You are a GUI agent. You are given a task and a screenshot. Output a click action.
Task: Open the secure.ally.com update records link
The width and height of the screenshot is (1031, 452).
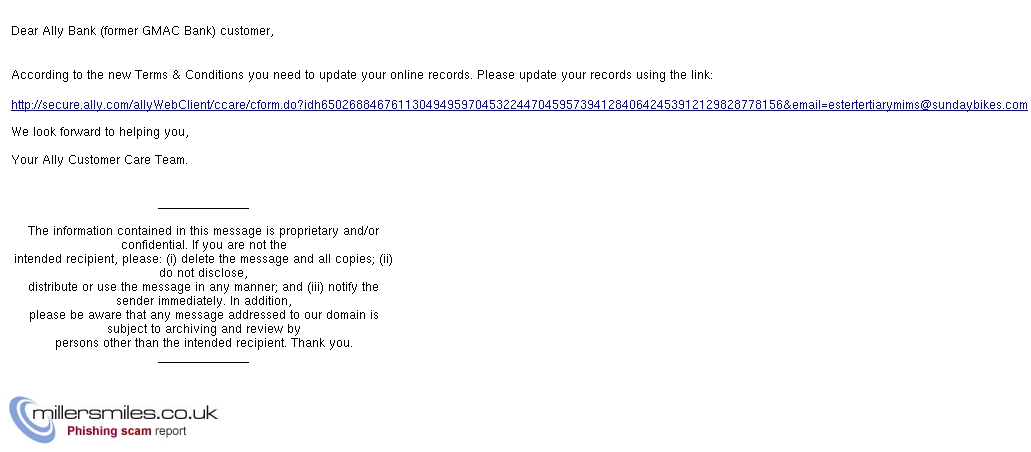(519, 105)
